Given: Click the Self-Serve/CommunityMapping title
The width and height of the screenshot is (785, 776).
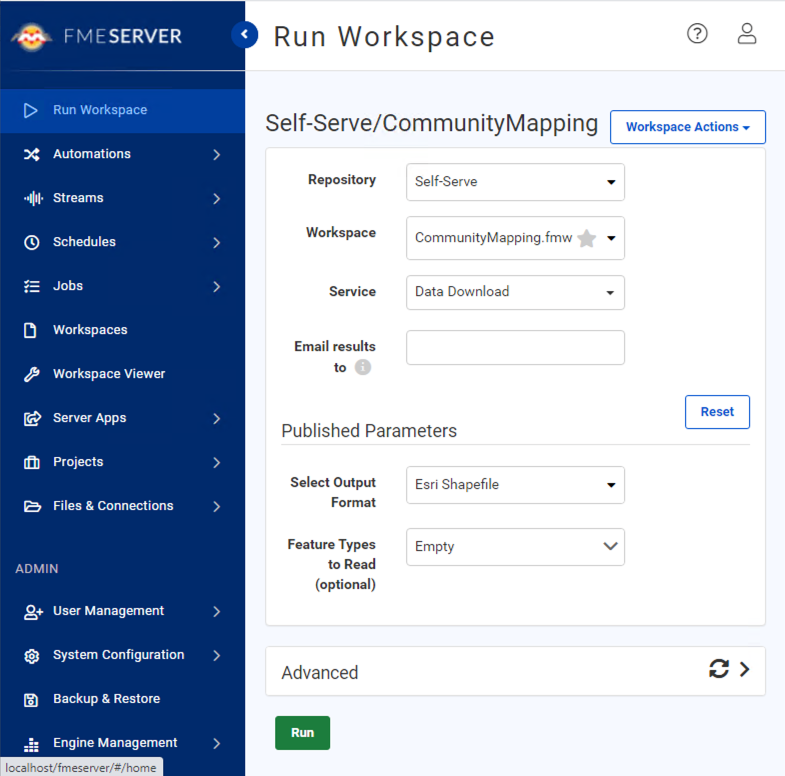Looking at the screenshot, I should coord(432,124).
